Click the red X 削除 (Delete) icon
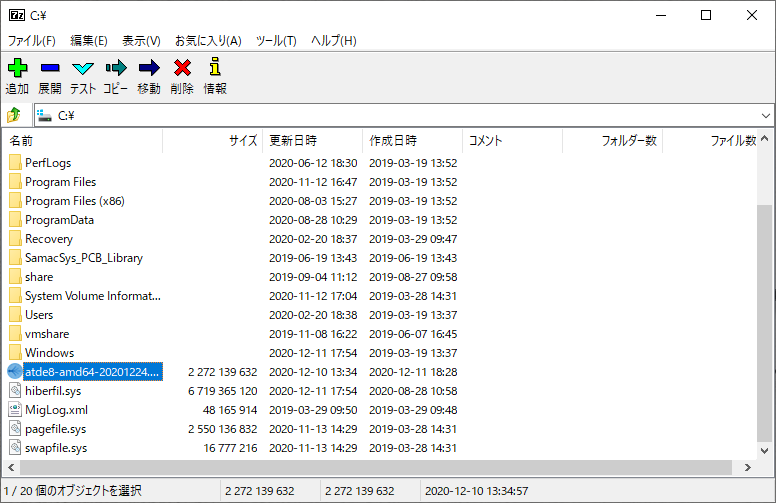776x503 pixels. pos(182,68)
